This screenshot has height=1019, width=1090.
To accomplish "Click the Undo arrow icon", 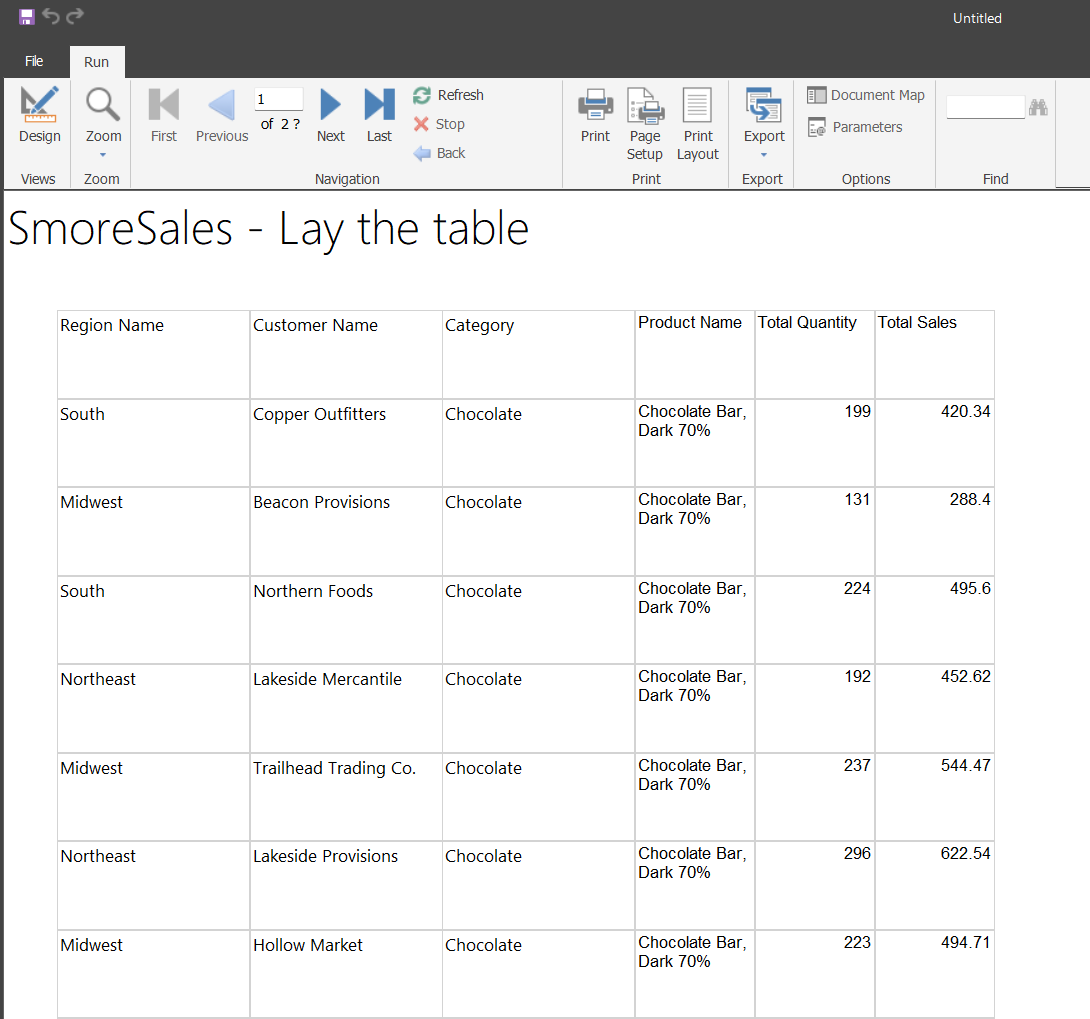I will tap(51, 15).
